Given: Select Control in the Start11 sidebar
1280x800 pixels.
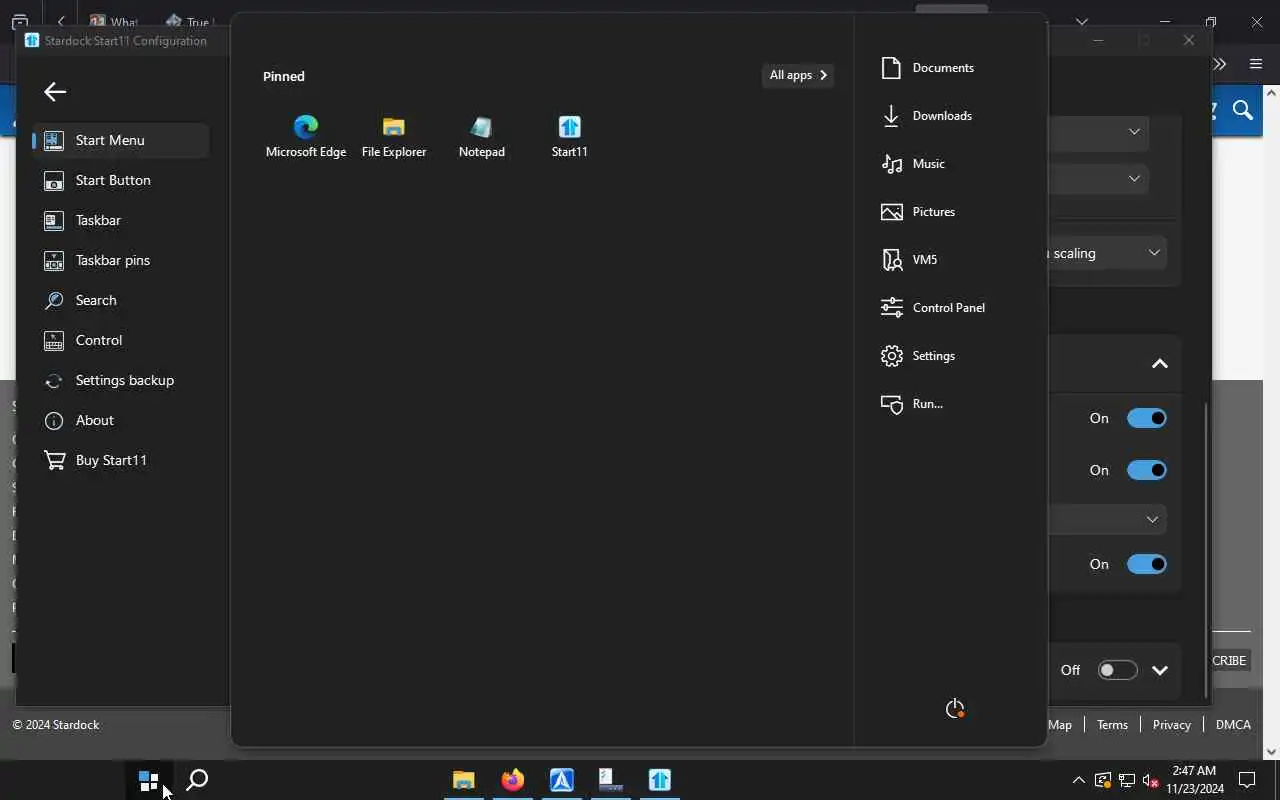Looking at the screenshot, I should (120, 340).
